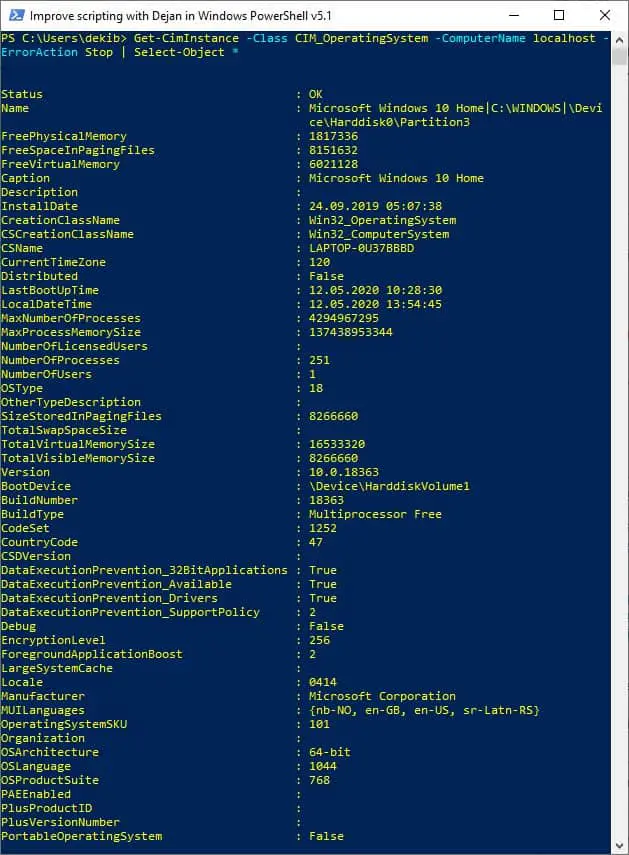629x855 pixels.
Task: Click the LastBootUpTime value
Action: 376,290
